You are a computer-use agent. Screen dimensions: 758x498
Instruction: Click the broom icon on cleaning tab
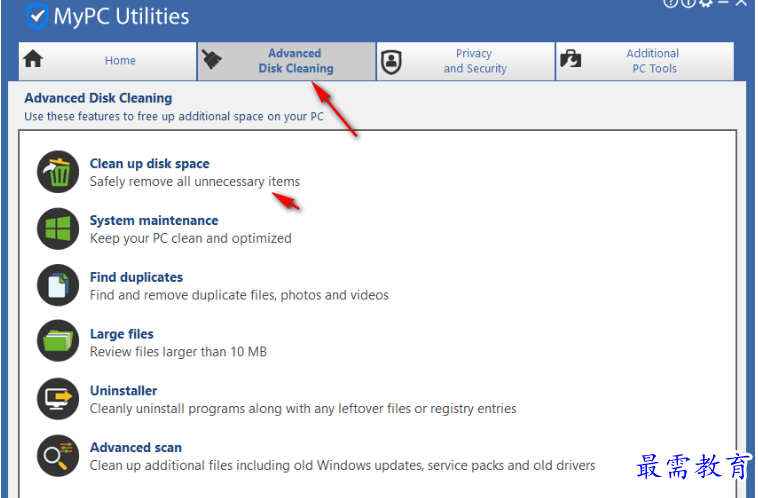coord(211,59)
